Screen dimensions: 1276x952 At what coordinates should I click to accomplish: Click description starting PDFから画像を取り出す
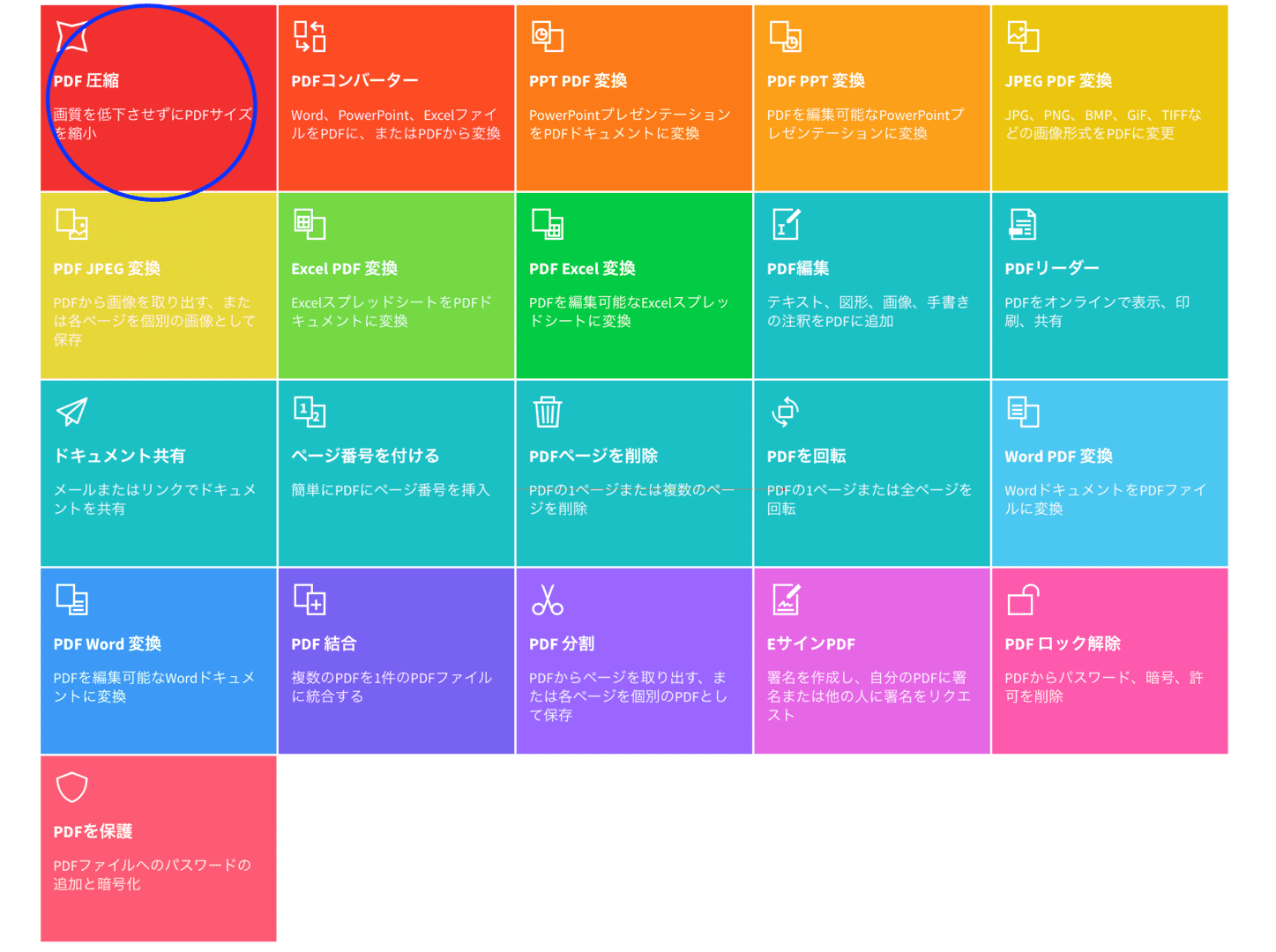(x=154, y=321)
